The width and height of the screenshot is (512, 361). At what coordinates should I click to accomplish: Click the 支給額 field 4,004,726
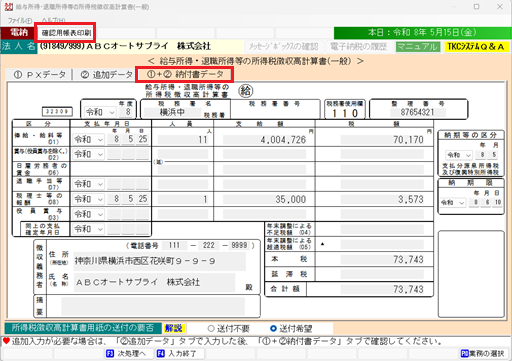pos(265,139)
